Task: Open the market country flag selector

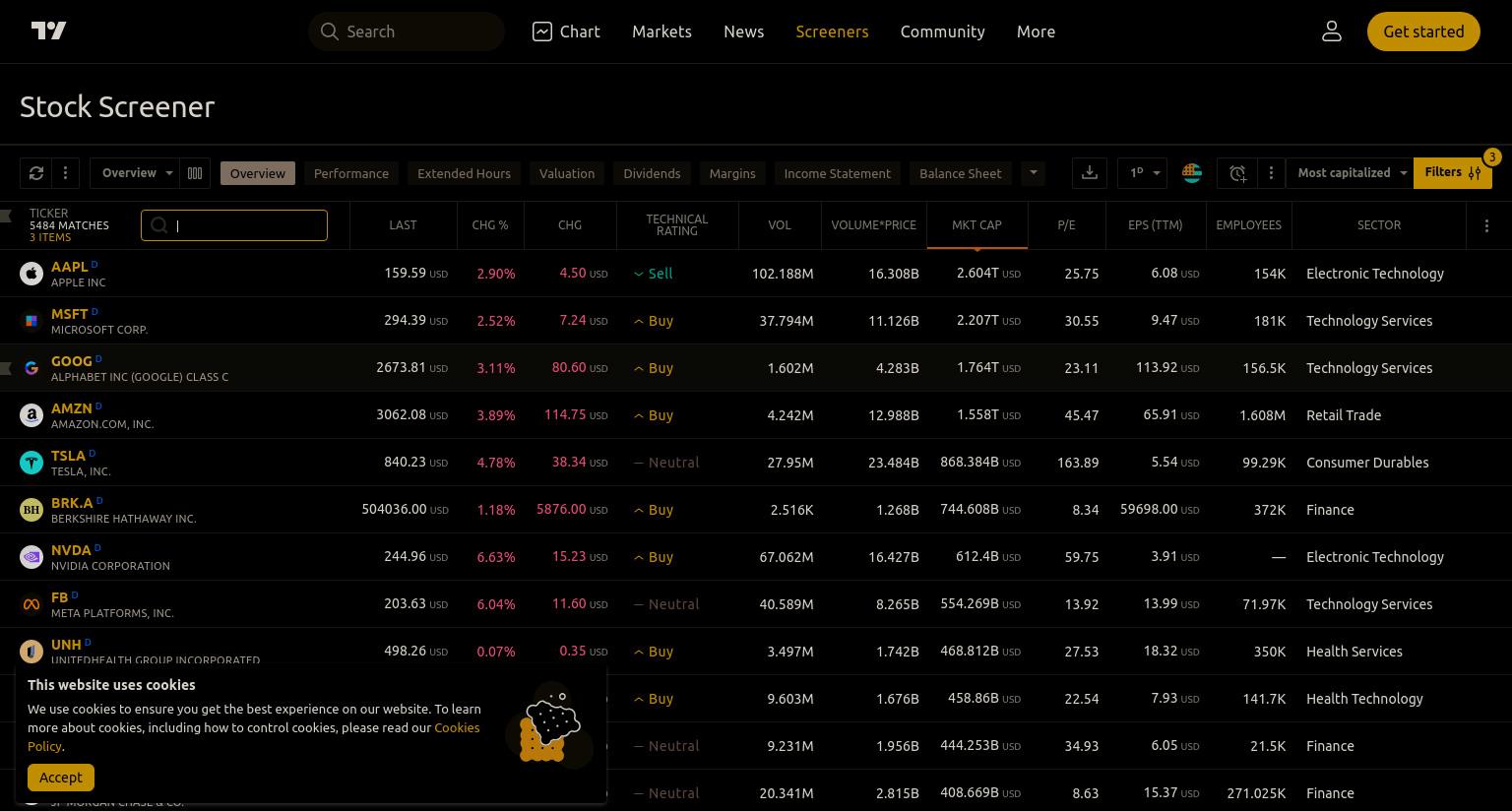Action: click(1192, 173)
